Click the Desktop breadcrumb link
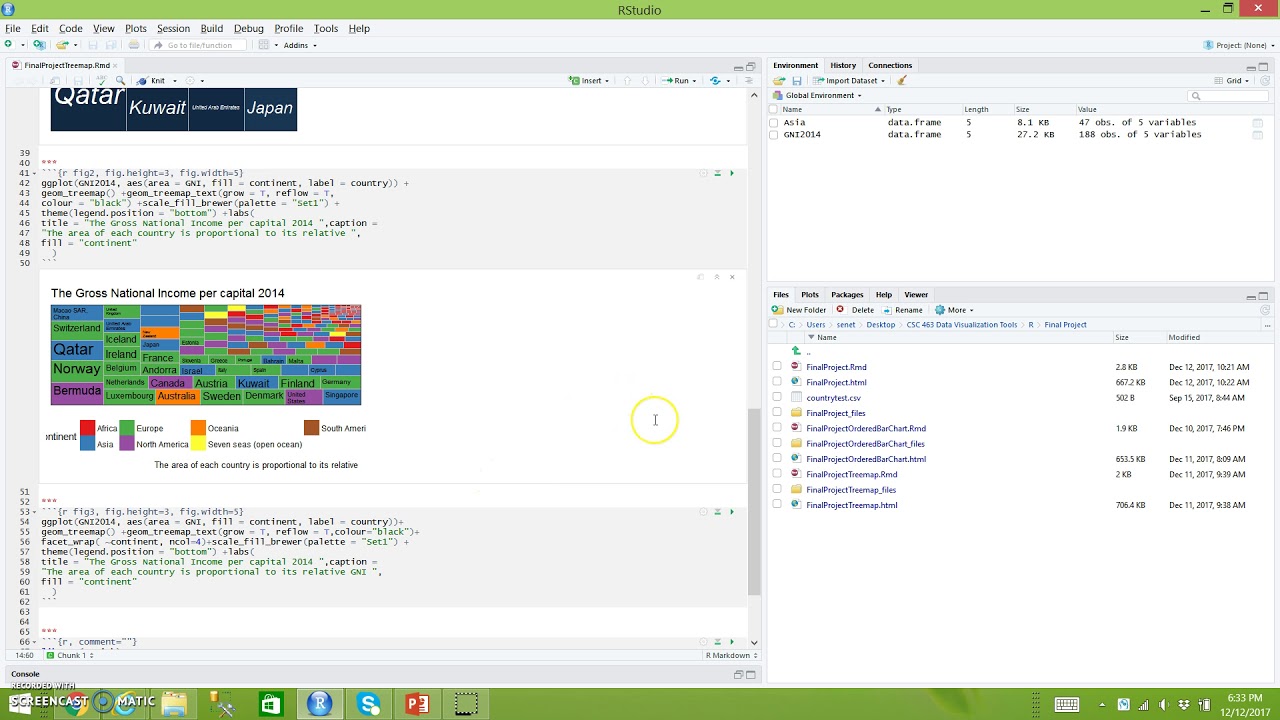The image size is (1280, 720). (880, 325)
